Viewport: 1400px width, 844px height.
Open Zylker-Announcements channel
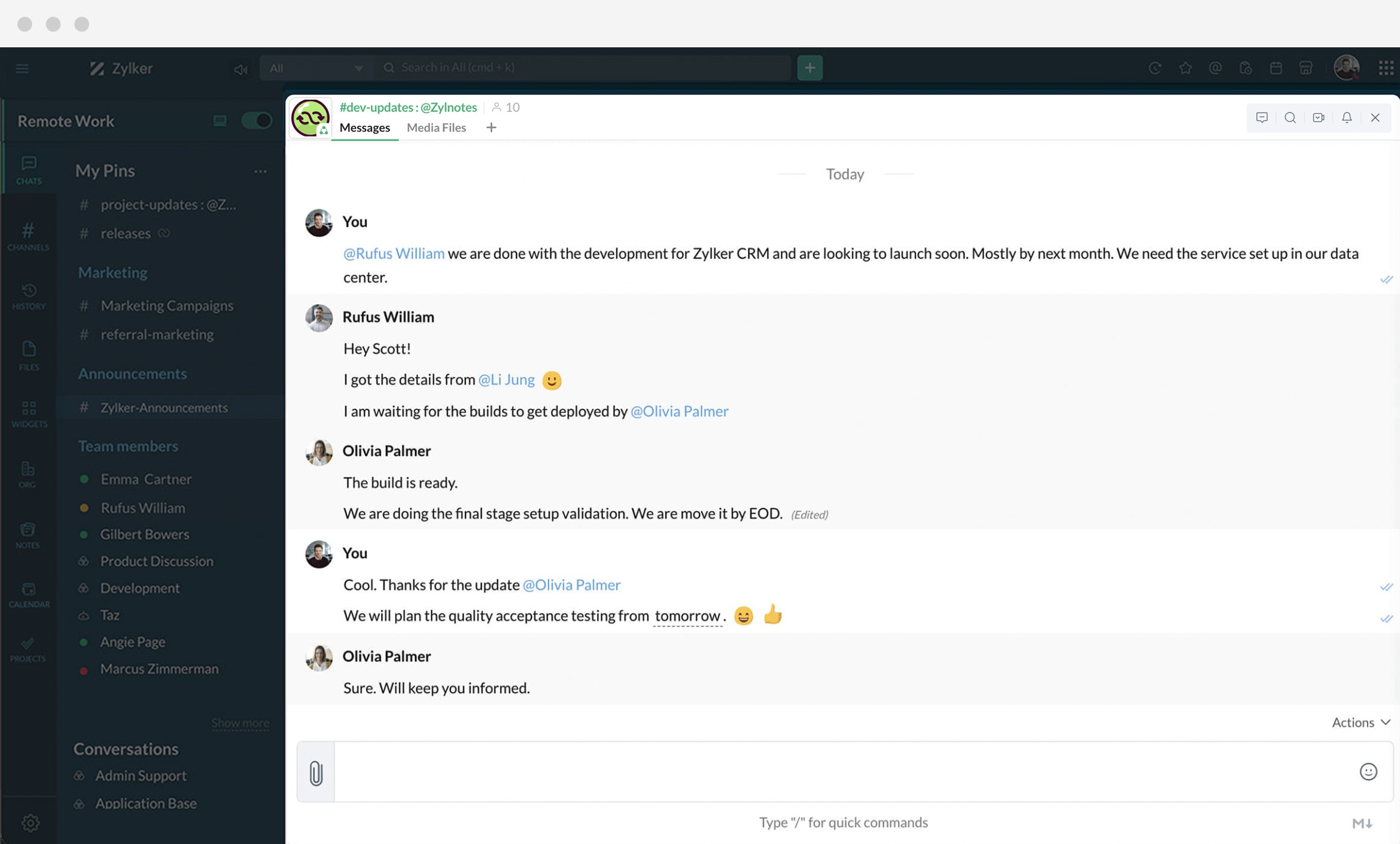(x=163, y=407)
